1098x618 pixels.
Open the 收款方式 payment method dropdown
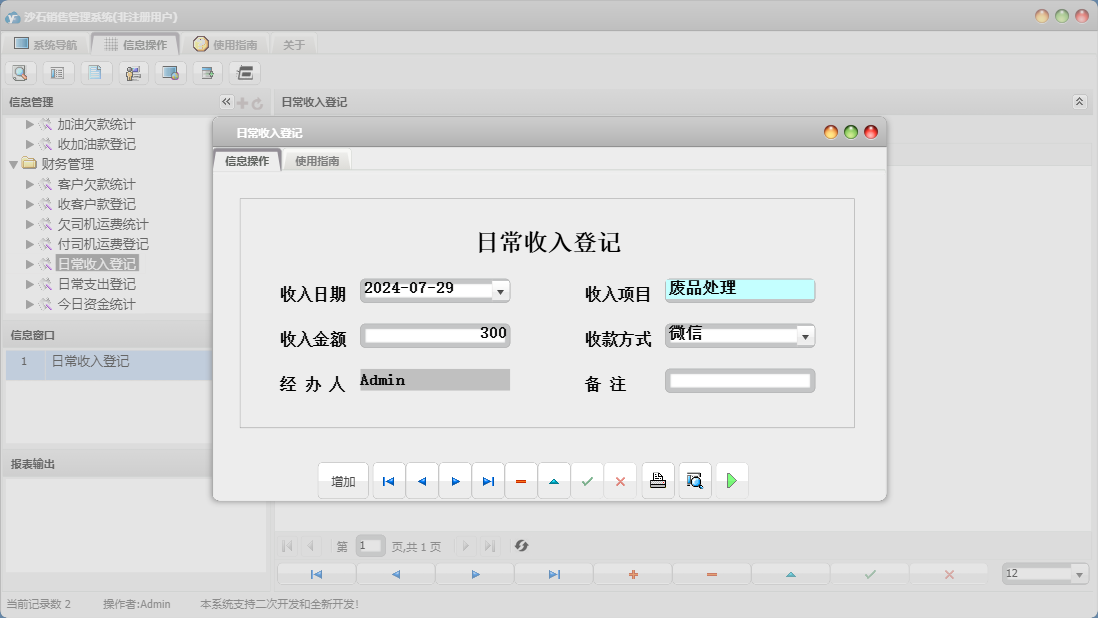click(x=804, y=336)
